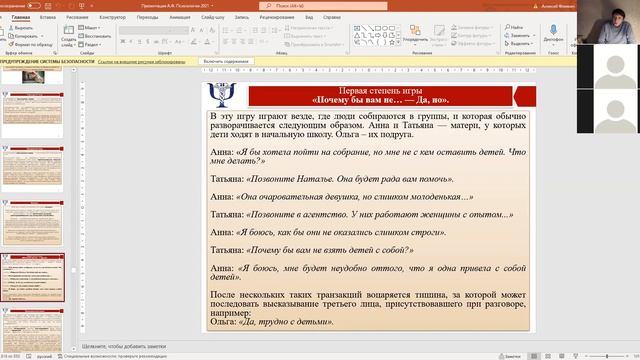Click Включить содержимое button
Viewport: 640px width, 360px height.
coord(226,61)
